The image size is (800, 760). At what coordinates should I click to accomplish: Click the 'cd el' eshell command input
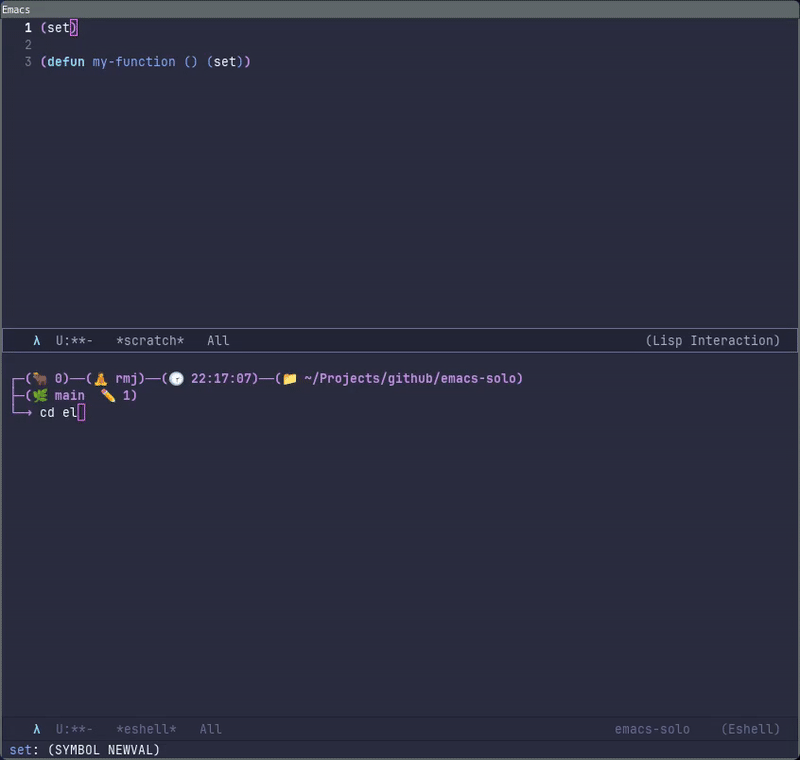(58, 413)
